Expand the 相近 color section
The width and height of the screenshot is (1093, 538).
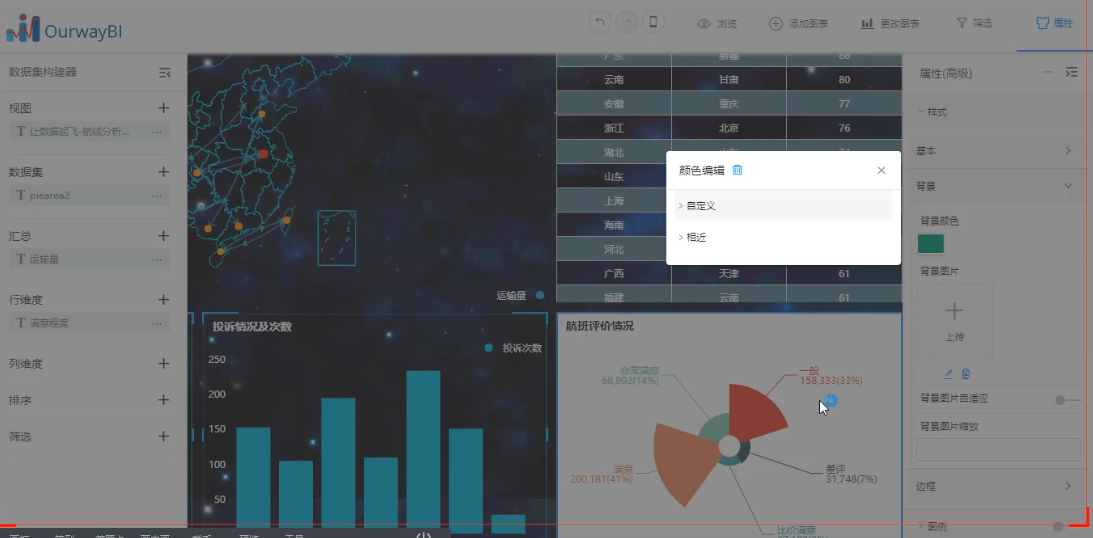tap(784, 238)
